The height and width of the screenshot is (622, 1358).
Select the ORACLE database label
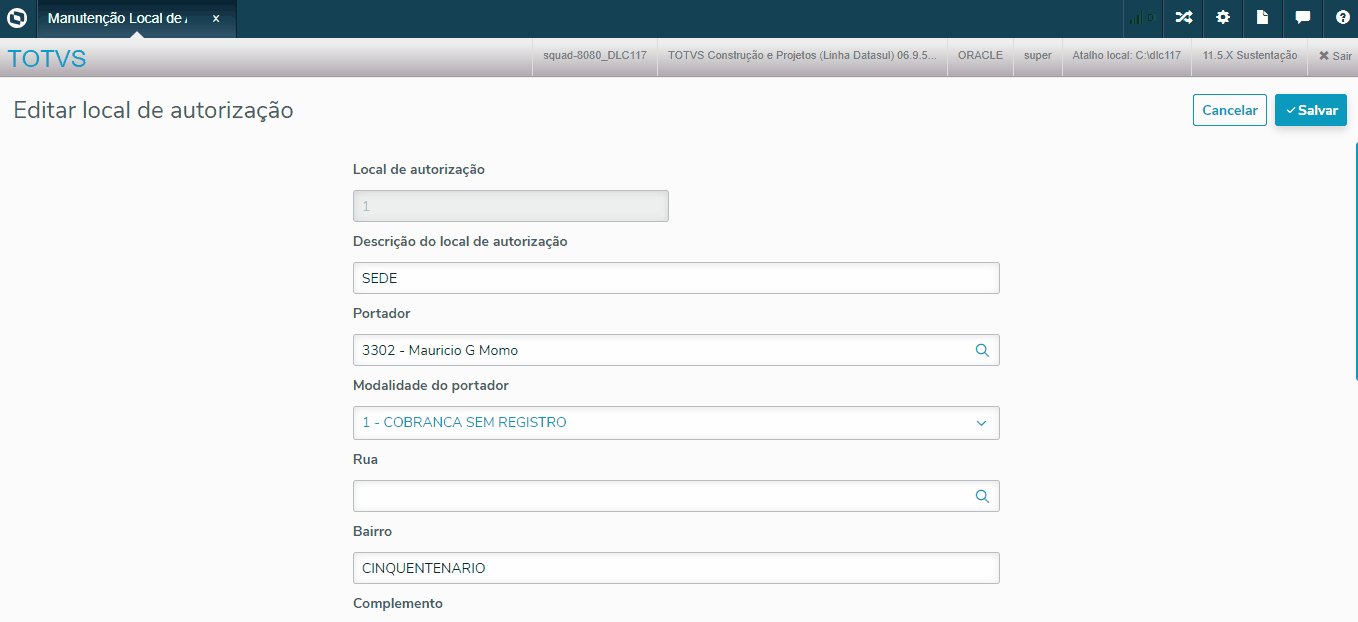tap(980, 56)
